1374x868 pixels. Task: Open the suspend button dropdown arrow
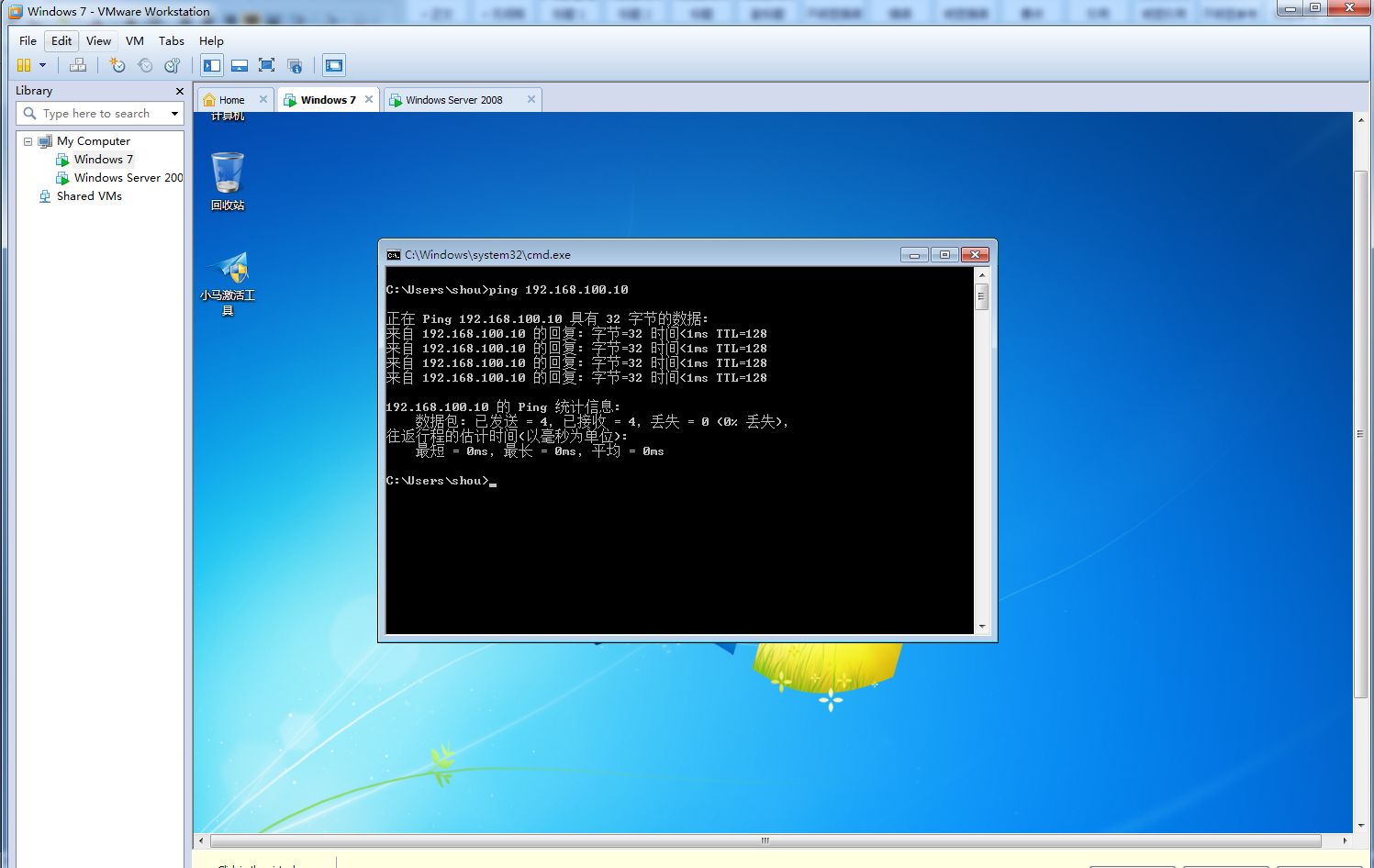(x=41, y=65)
